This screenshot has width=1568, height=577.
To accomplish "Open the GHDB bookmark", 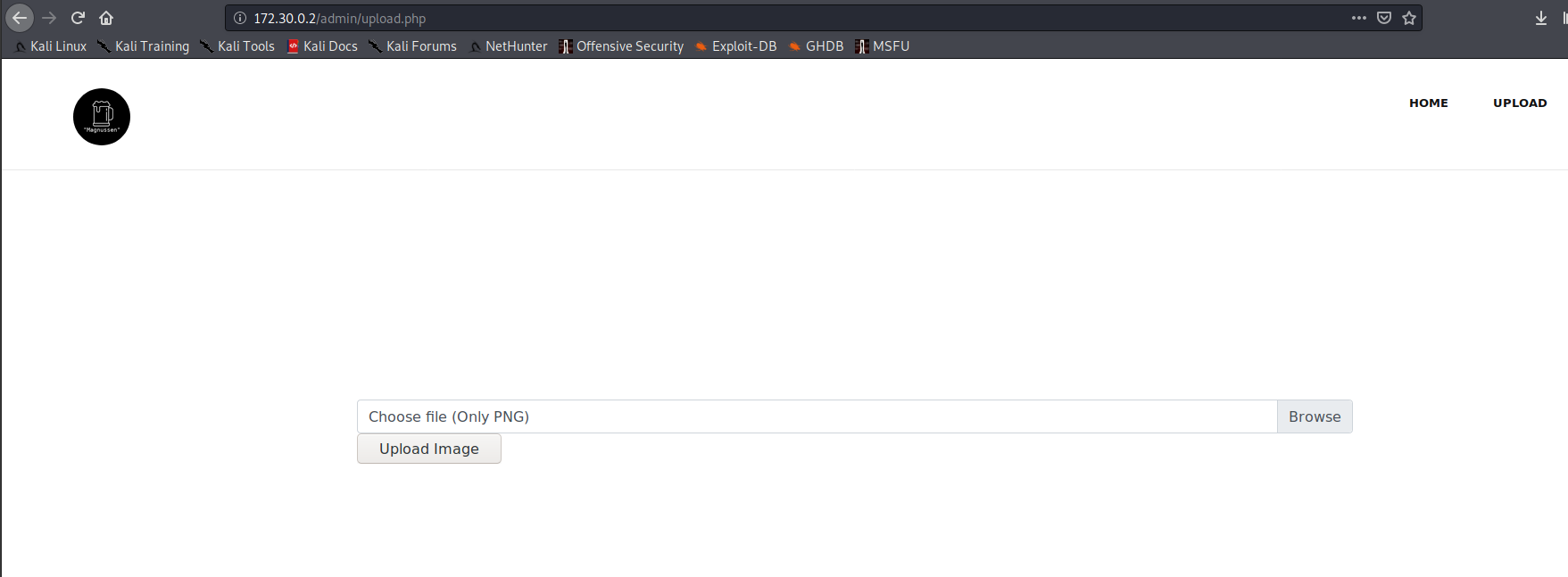I will 817,46.
